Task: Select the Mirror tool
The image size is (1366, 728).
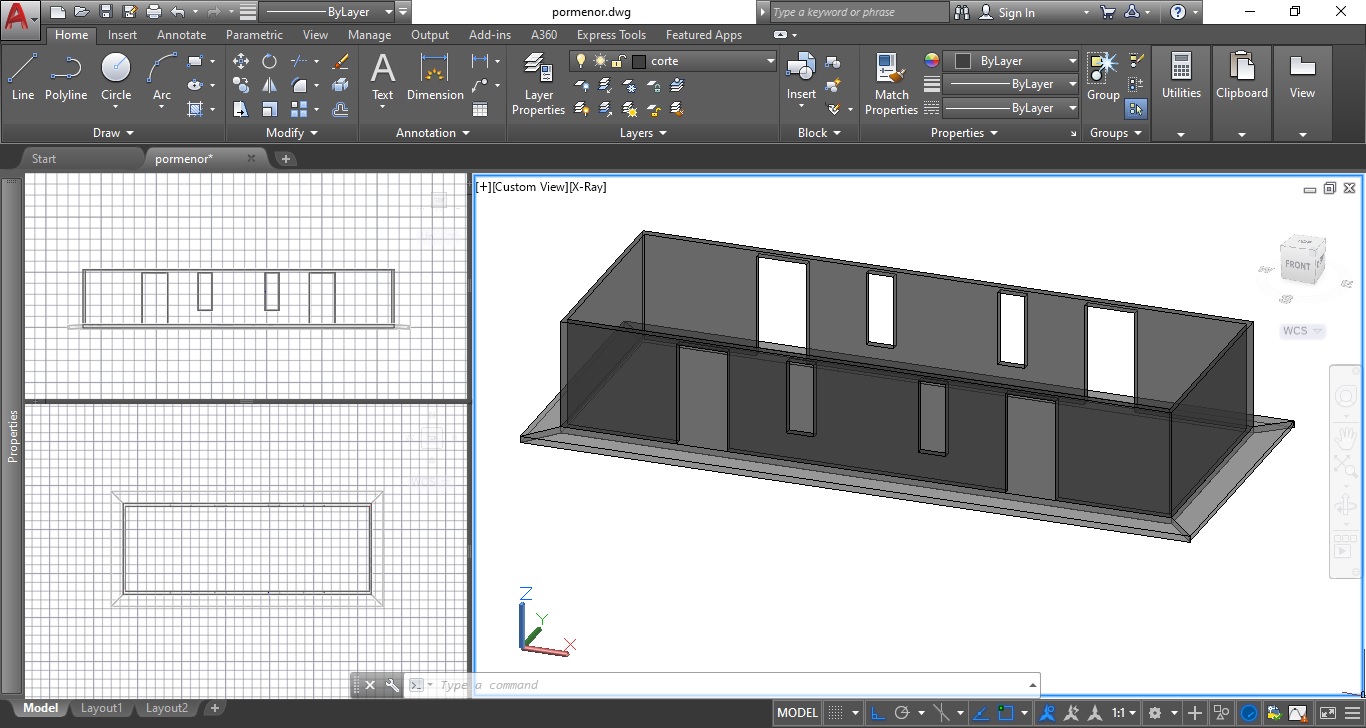Action: [x=270, y=85]
